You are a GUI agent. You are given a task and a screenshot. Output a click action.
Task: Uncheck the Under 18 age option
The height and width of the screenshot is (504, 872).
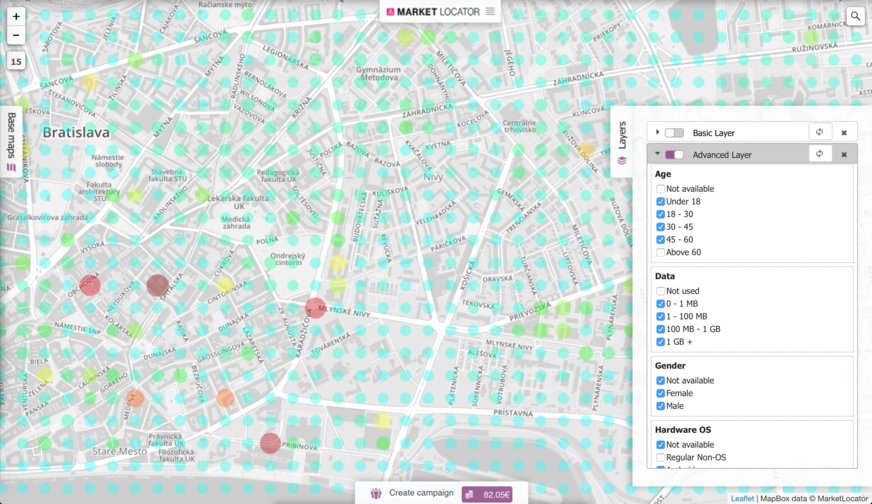point(660,201)
